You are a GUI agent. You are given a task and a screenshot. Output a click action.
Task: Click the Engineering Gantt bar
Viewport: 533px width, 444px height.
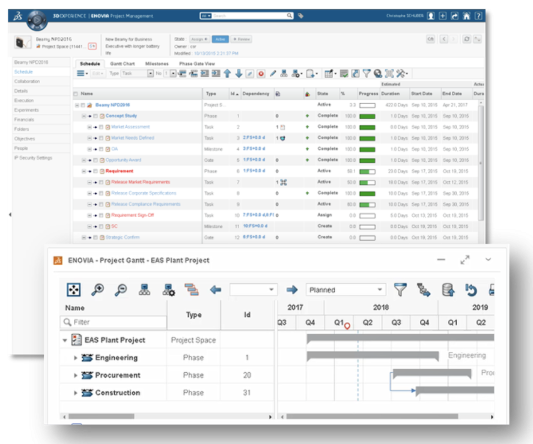click(x=373, y=356)
